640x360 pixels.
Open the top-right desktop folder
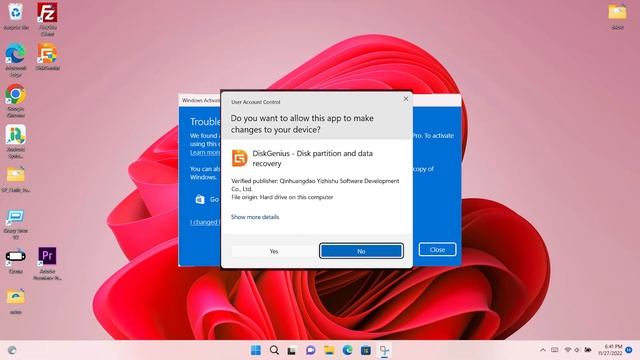click(x=617, y=16)
